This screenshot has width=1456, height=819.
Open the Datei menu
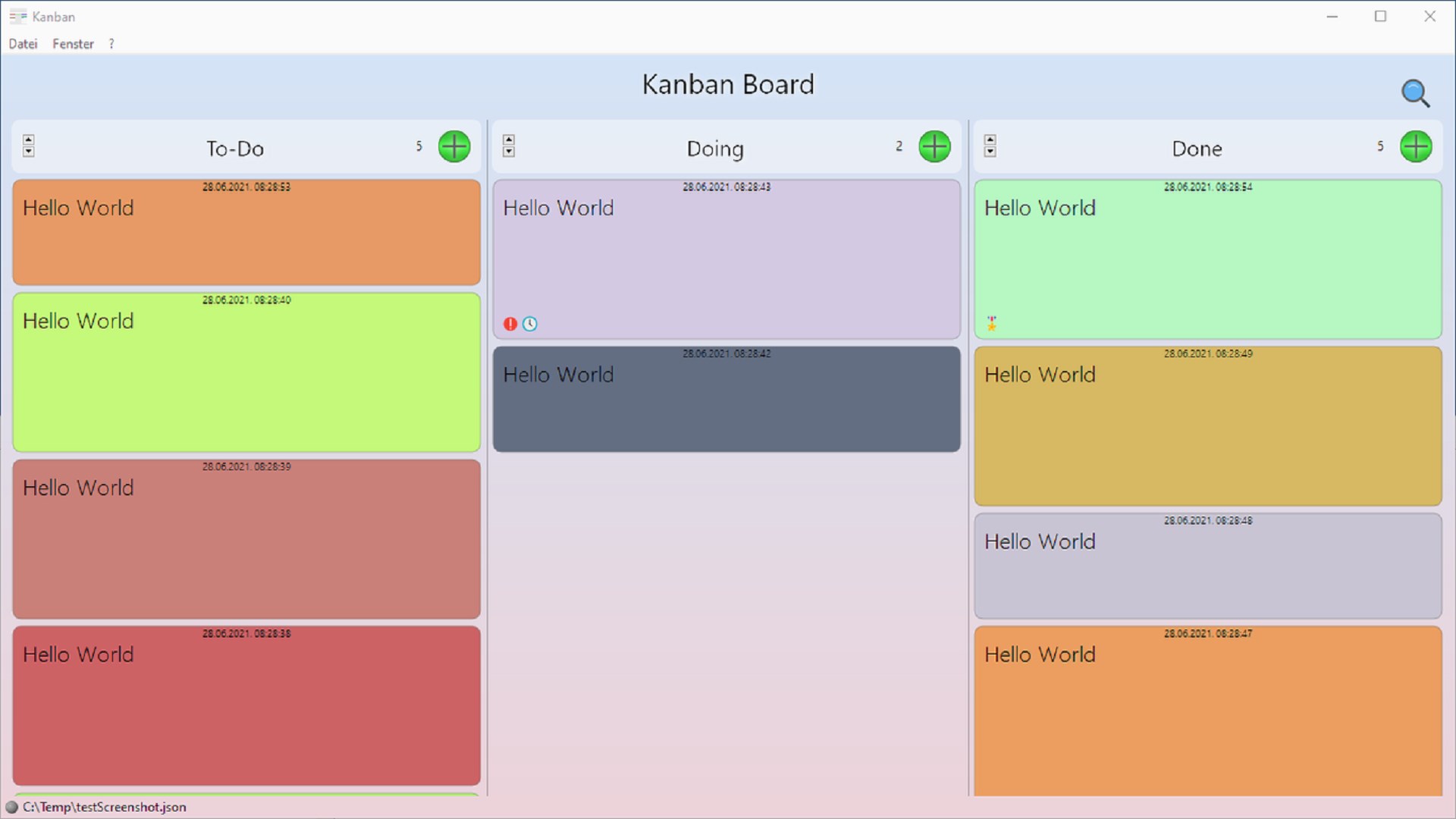(x=23, y=44)
